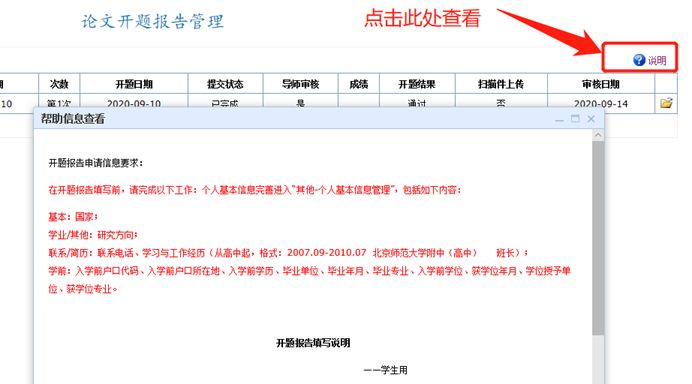
Task: Select the 2020-09-14 review date cell
Action: [601, 103]
